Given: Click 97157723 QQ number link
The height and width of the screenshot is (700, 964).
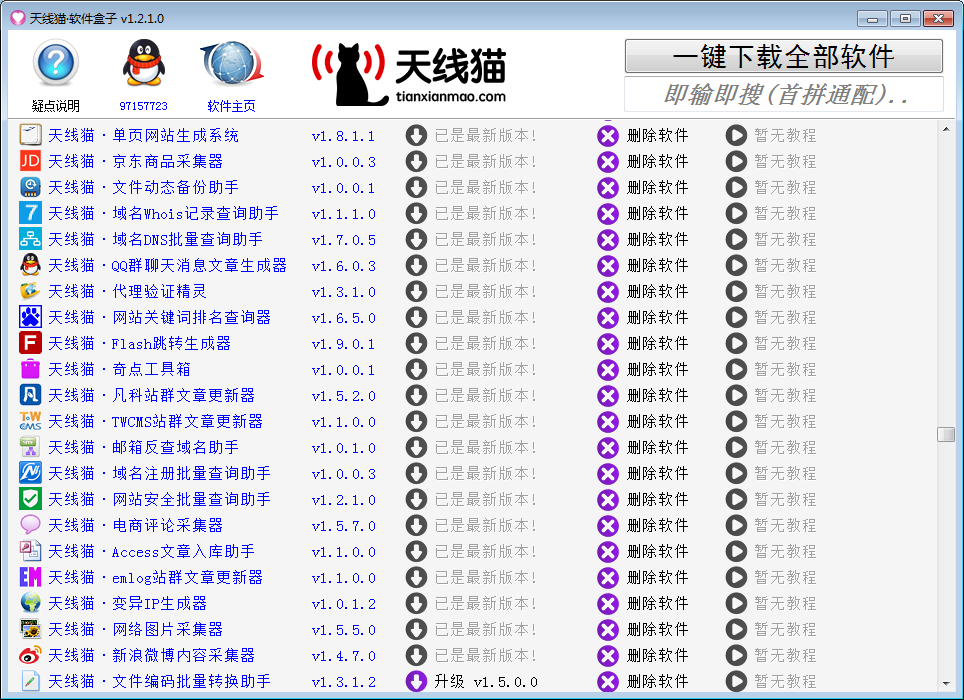Looking at the screenshot, I should [x=143, y=106].
